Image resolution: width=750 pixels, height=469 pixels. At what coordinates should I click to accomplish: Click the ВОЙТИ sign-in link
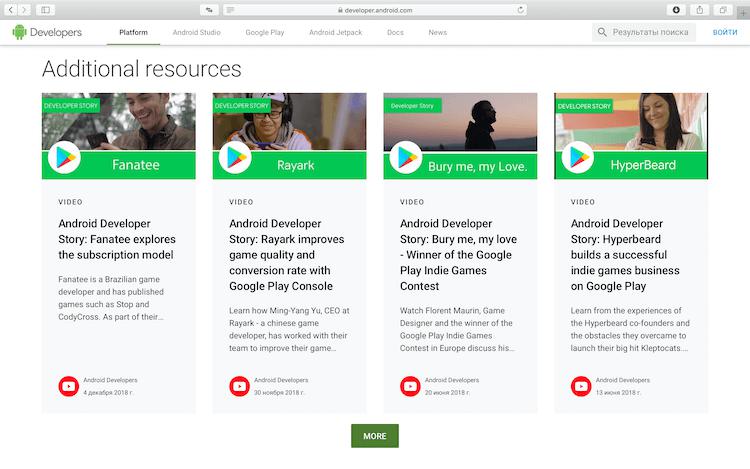pyautogui.click(x=725, y=33)
